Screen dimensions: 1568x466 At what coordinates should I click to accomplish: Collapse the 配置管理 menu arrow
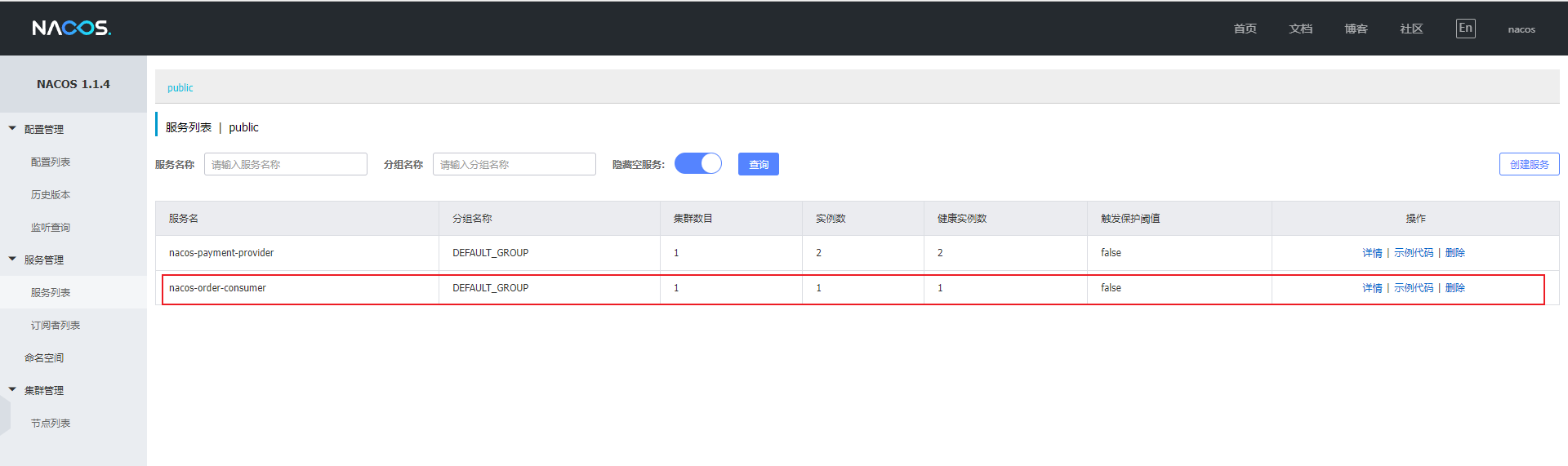[12, 129]
